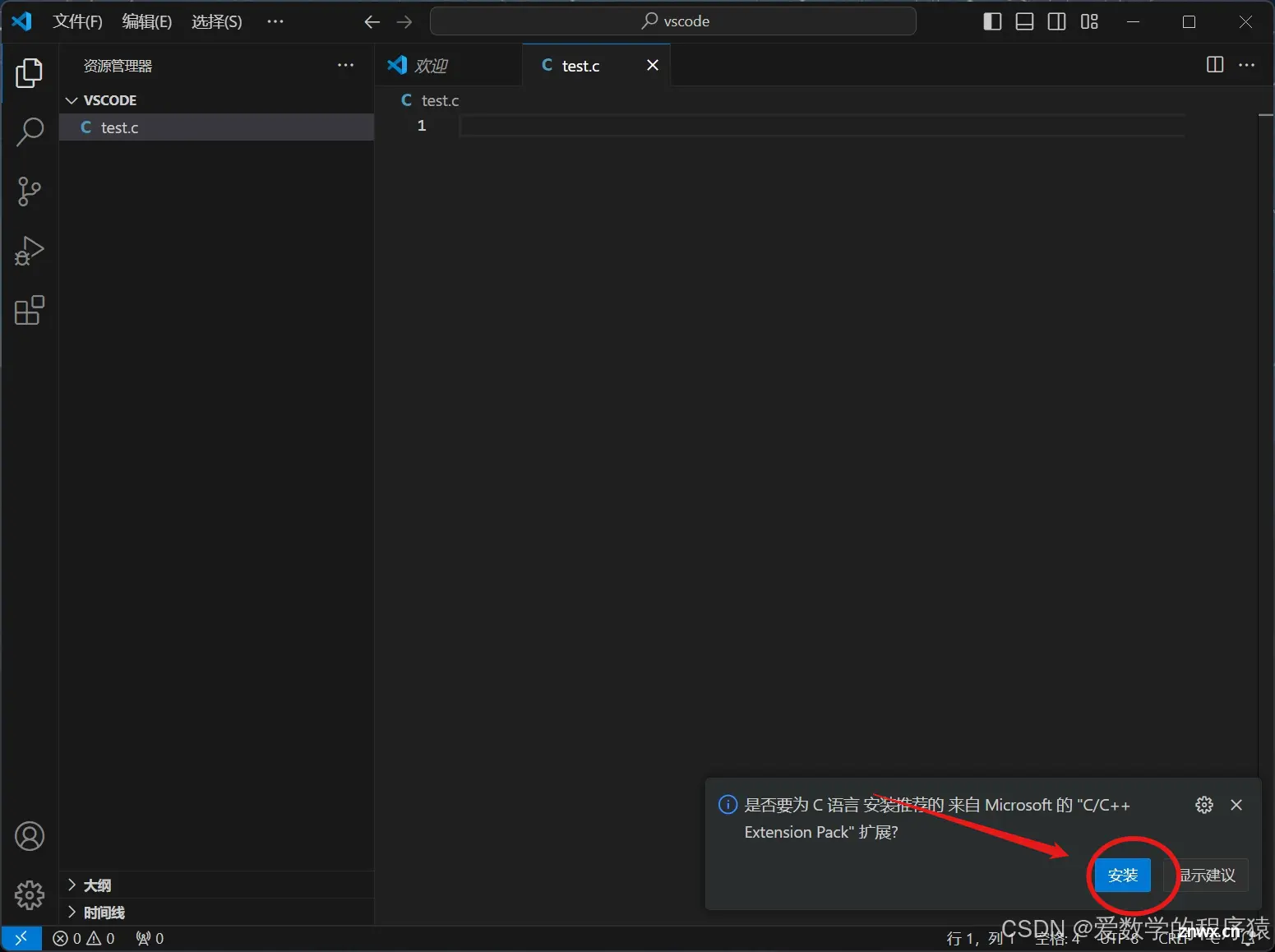Open the Customize Layout icon
Viewport: 1275px width, 952px height.
click(1089, 21)
